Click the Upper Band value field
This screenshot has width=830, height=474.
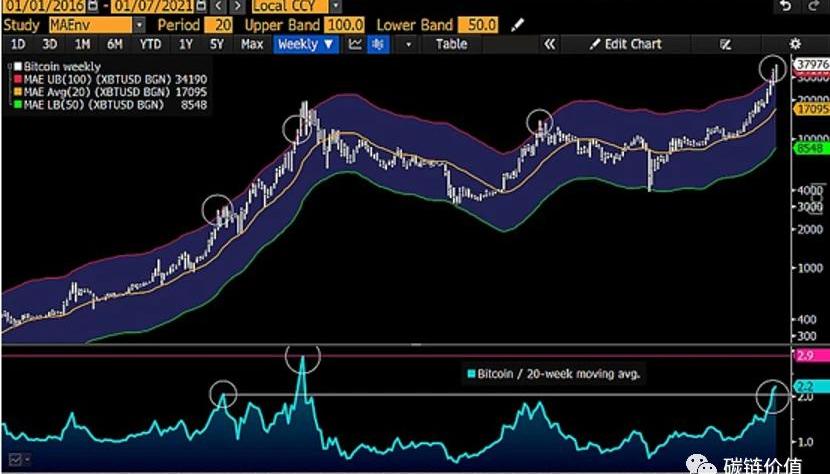345,24
